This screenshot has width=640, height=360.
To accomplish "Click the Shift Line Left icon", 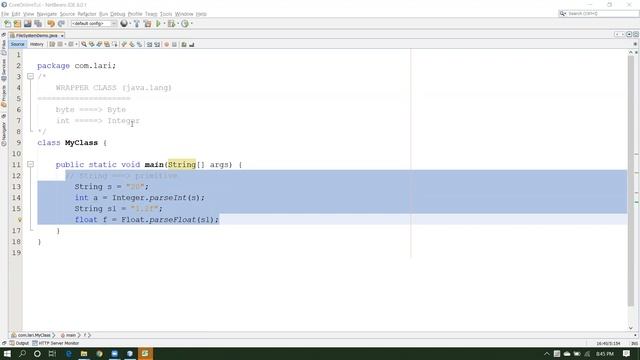I will [149, 44].
